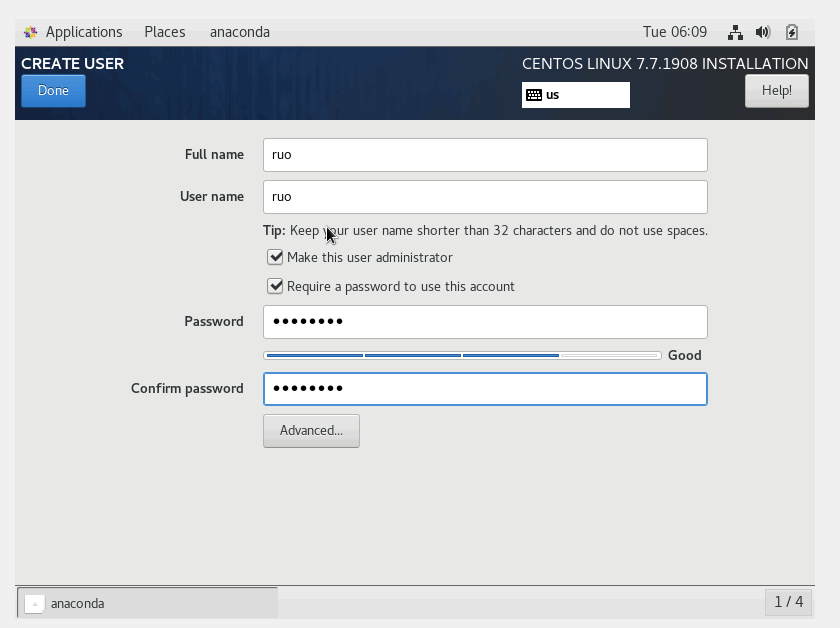Click the Full name field
The image size is (840, 628).
click(485, 155)
